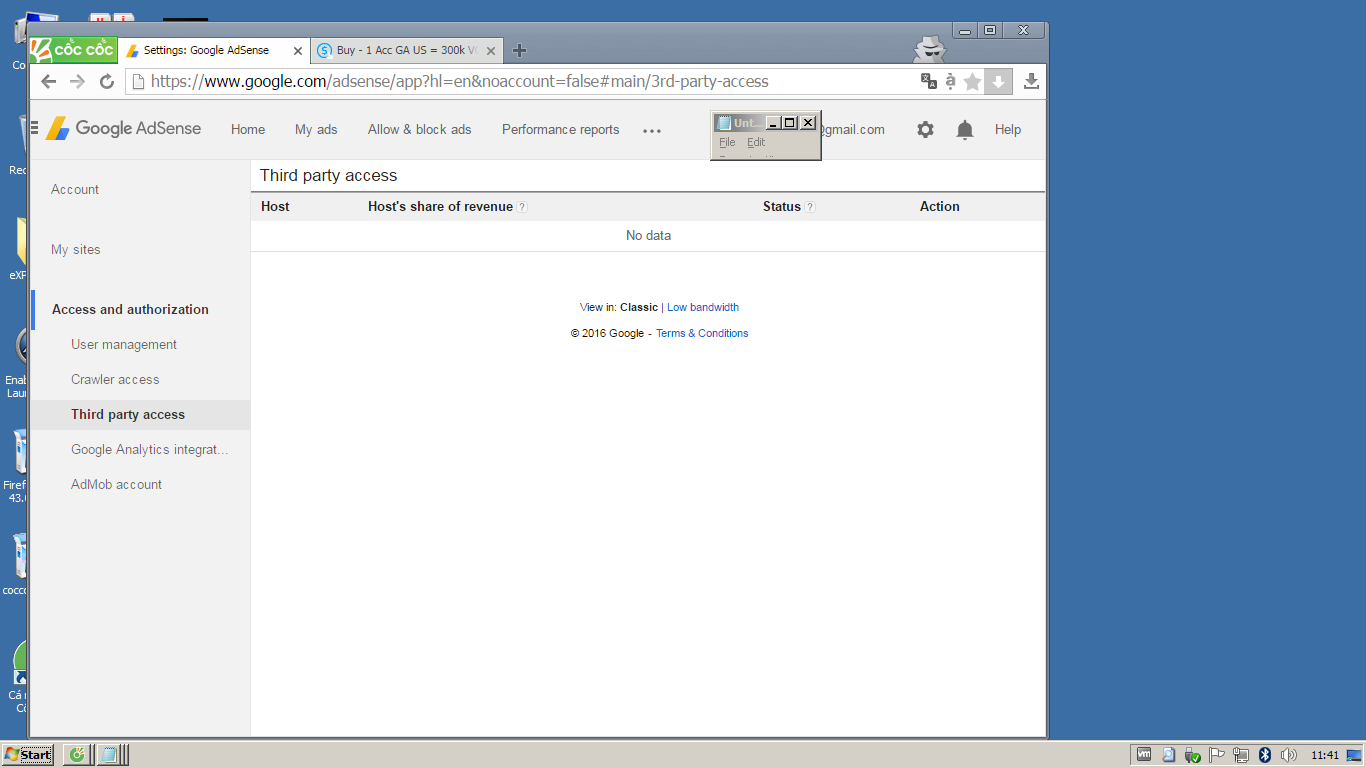Click the Action column header
The height and width of the screenshot is (768, 1366).
[940, 206]
